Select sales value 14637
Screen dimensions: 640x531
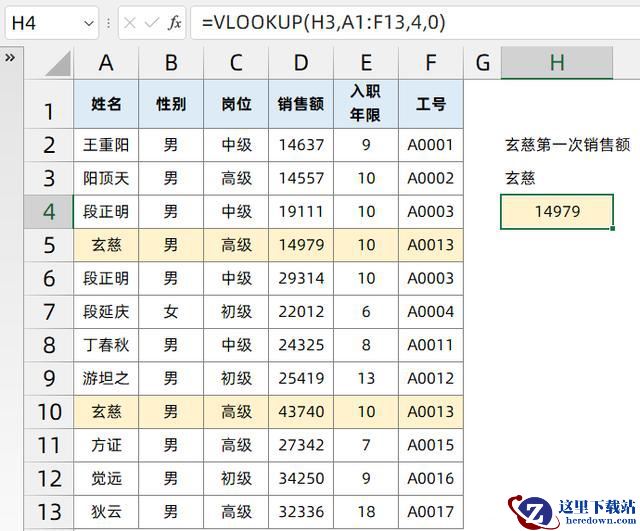(301, 145)
